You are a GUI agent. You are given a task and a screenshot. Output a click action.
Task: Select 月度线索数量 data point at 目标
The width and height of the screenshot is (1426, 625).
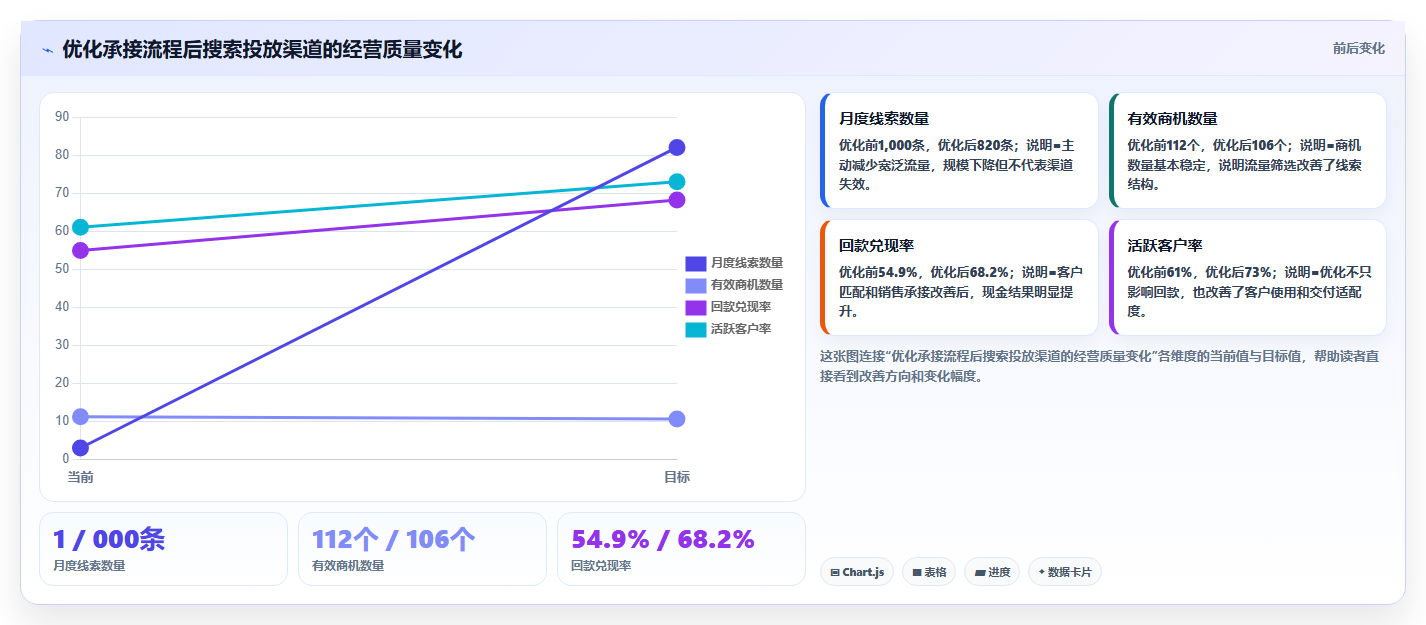[x=677, y=148]
